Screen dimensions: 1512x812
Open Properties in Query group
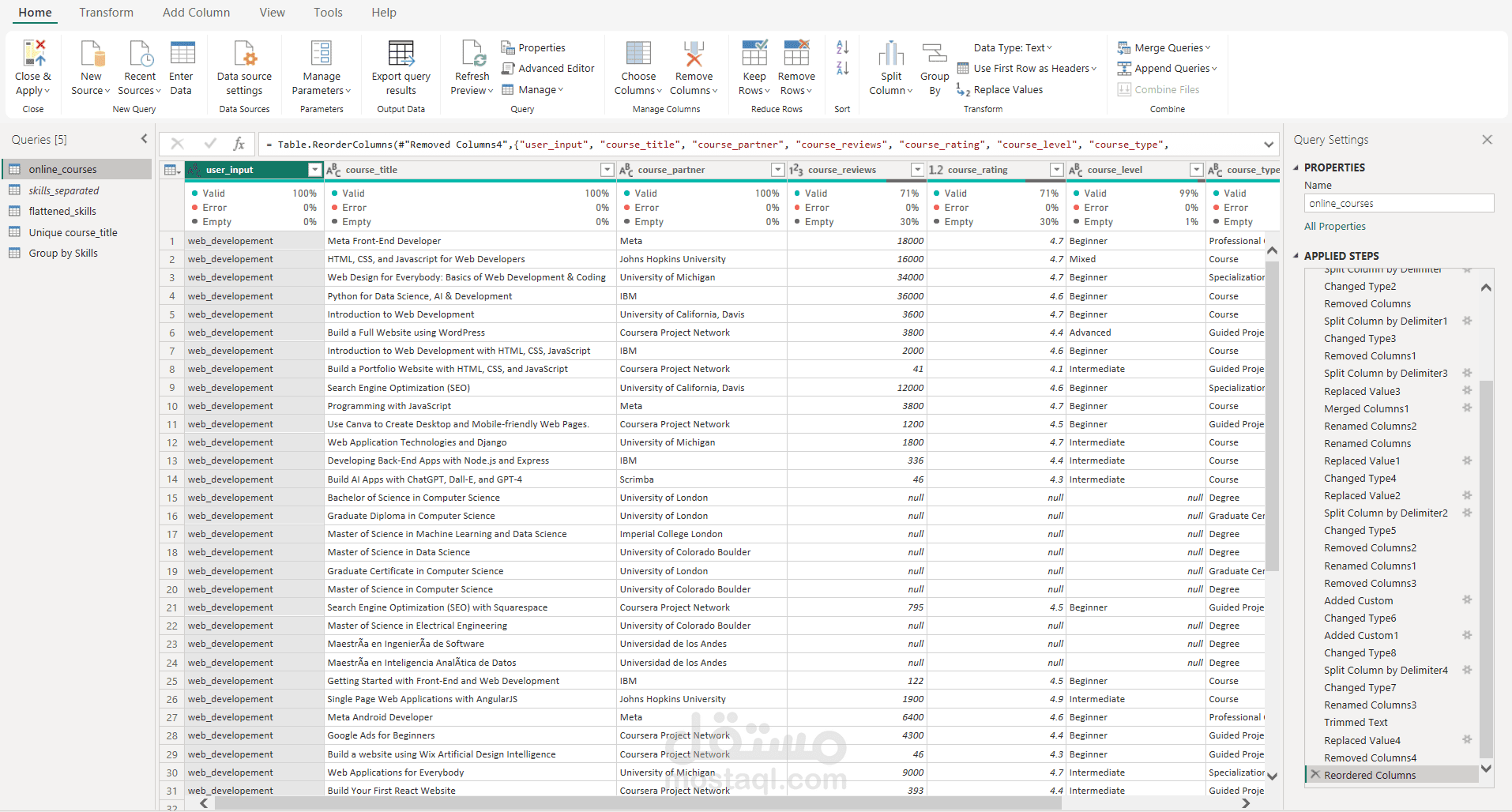coord(533,47)
